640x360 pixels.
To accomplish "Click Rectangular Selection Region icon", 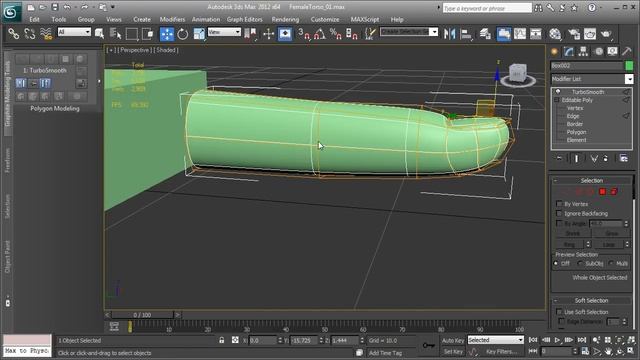I will point(132,33).
